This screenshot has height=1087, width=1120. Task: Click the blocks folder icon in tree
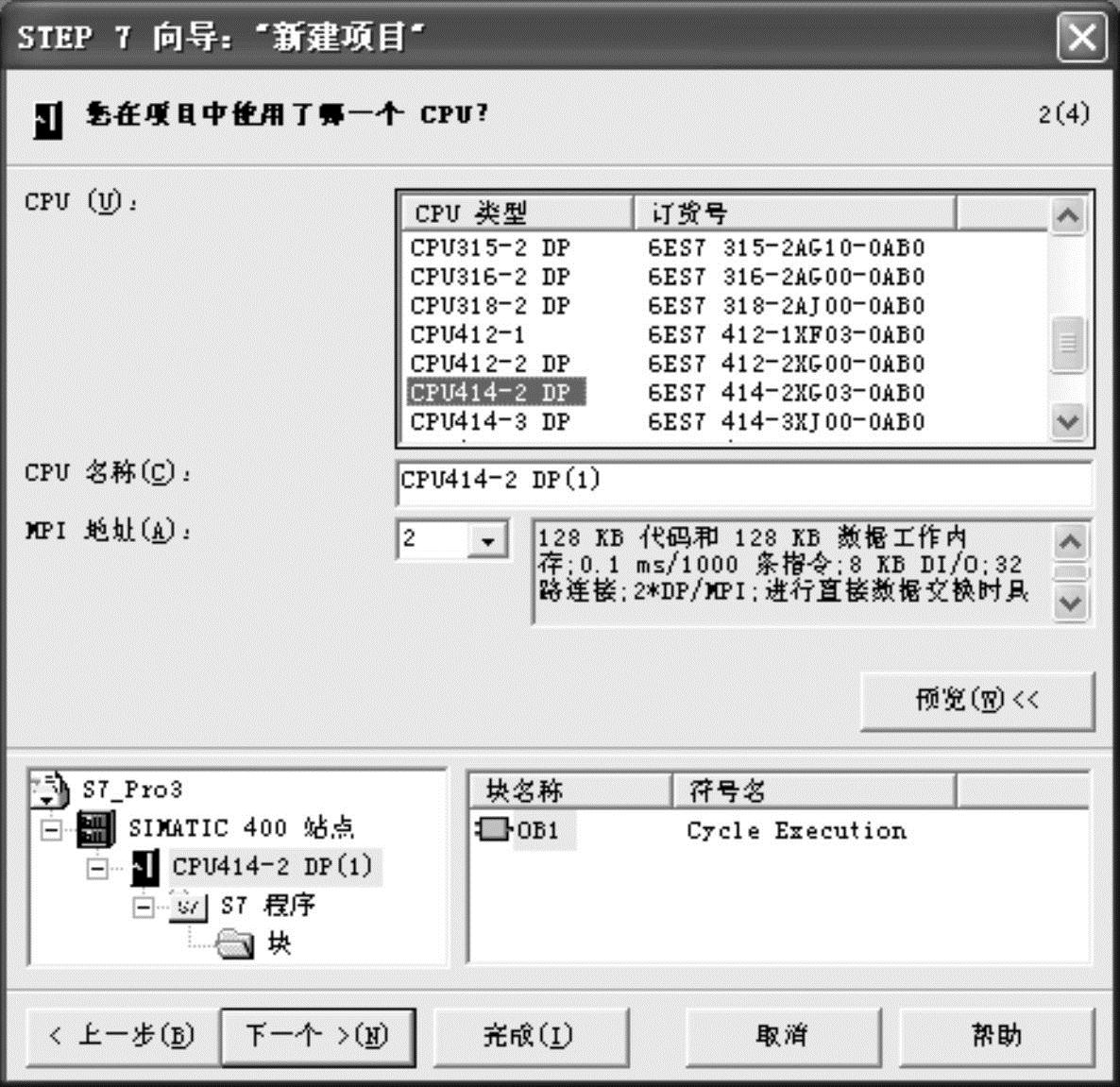tap(234, 944)
